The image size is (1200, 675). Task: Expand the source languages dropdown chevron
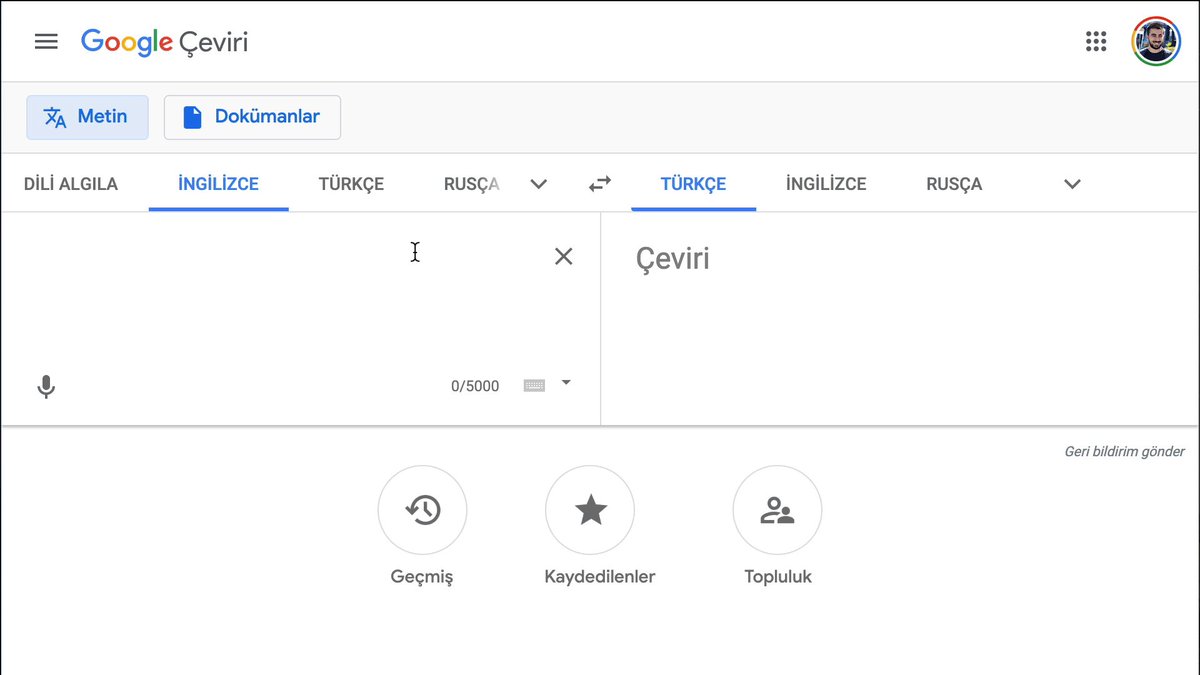[x=539, y=184]
